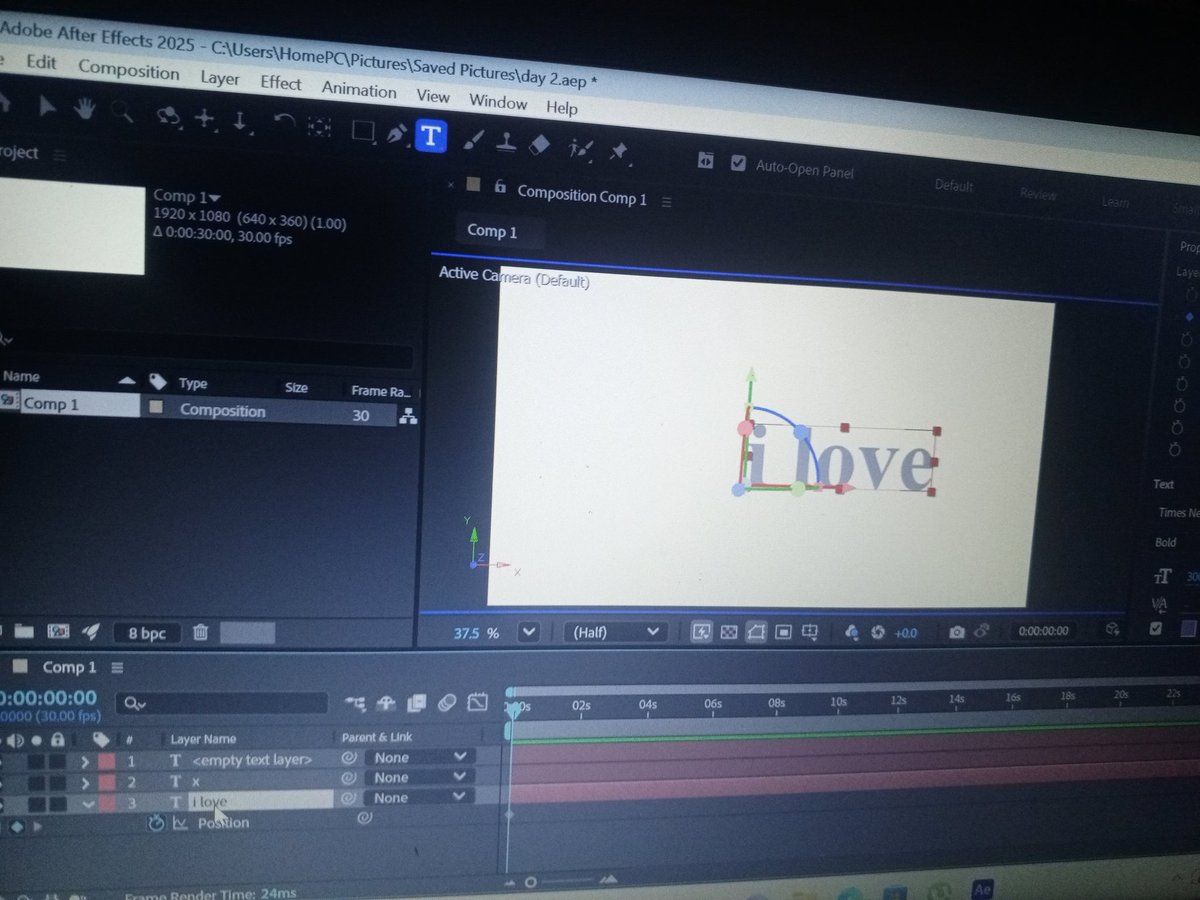The width and height of the screenshot is (1200, 900).
Task: Select the Eraser tool
Action: tap(539, 145)
